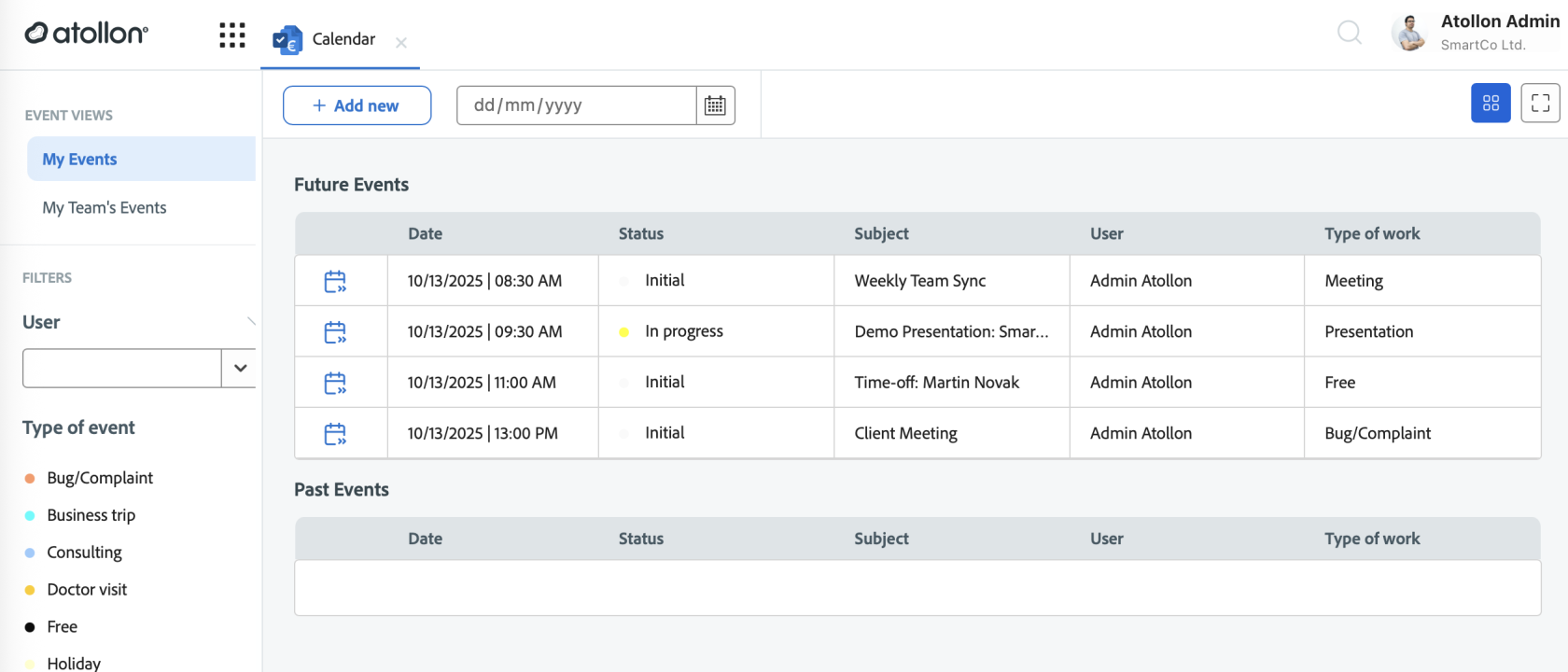The width and height of the screenshot is (1568, 672).
Task: Collapse the User filter section
Action: point(250,321)
